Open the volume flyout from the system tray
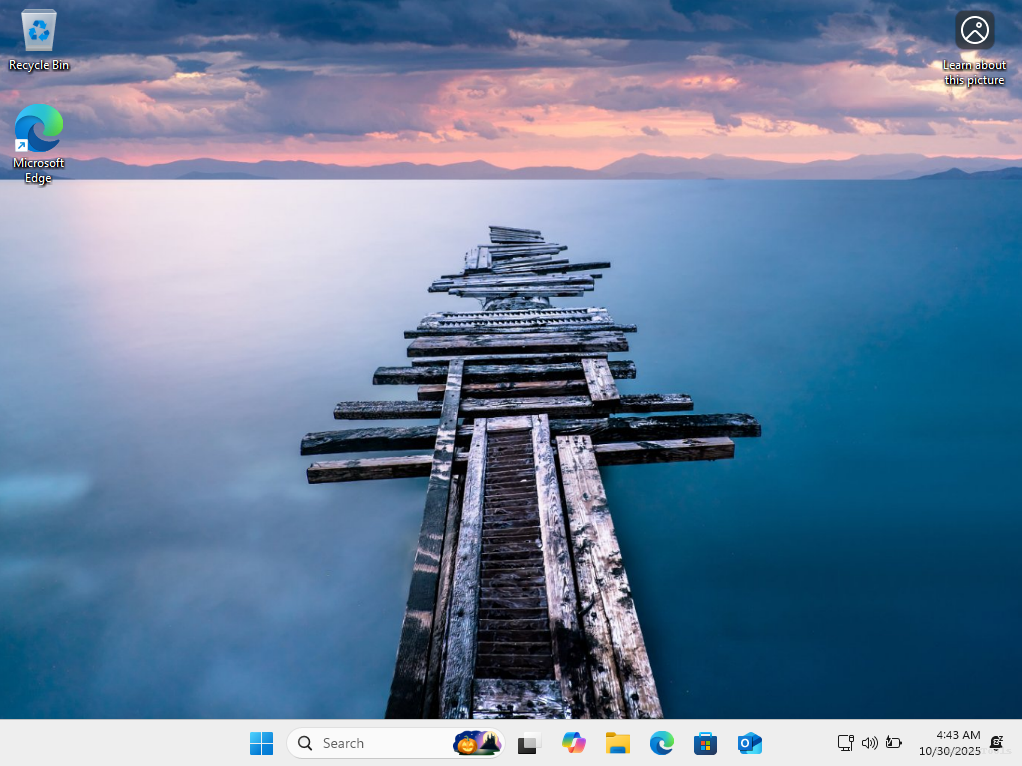This screenshot has width=1022, height=766. 870,743
